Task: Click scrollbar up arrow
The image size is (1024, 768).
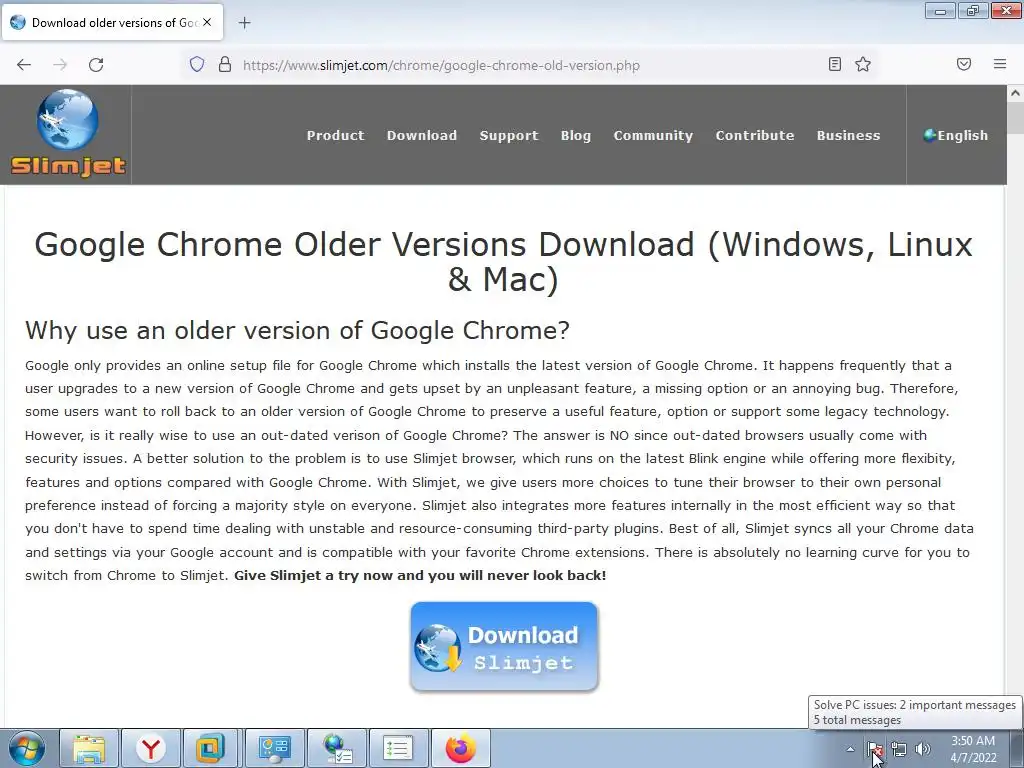Action: tap(1015, 93)
